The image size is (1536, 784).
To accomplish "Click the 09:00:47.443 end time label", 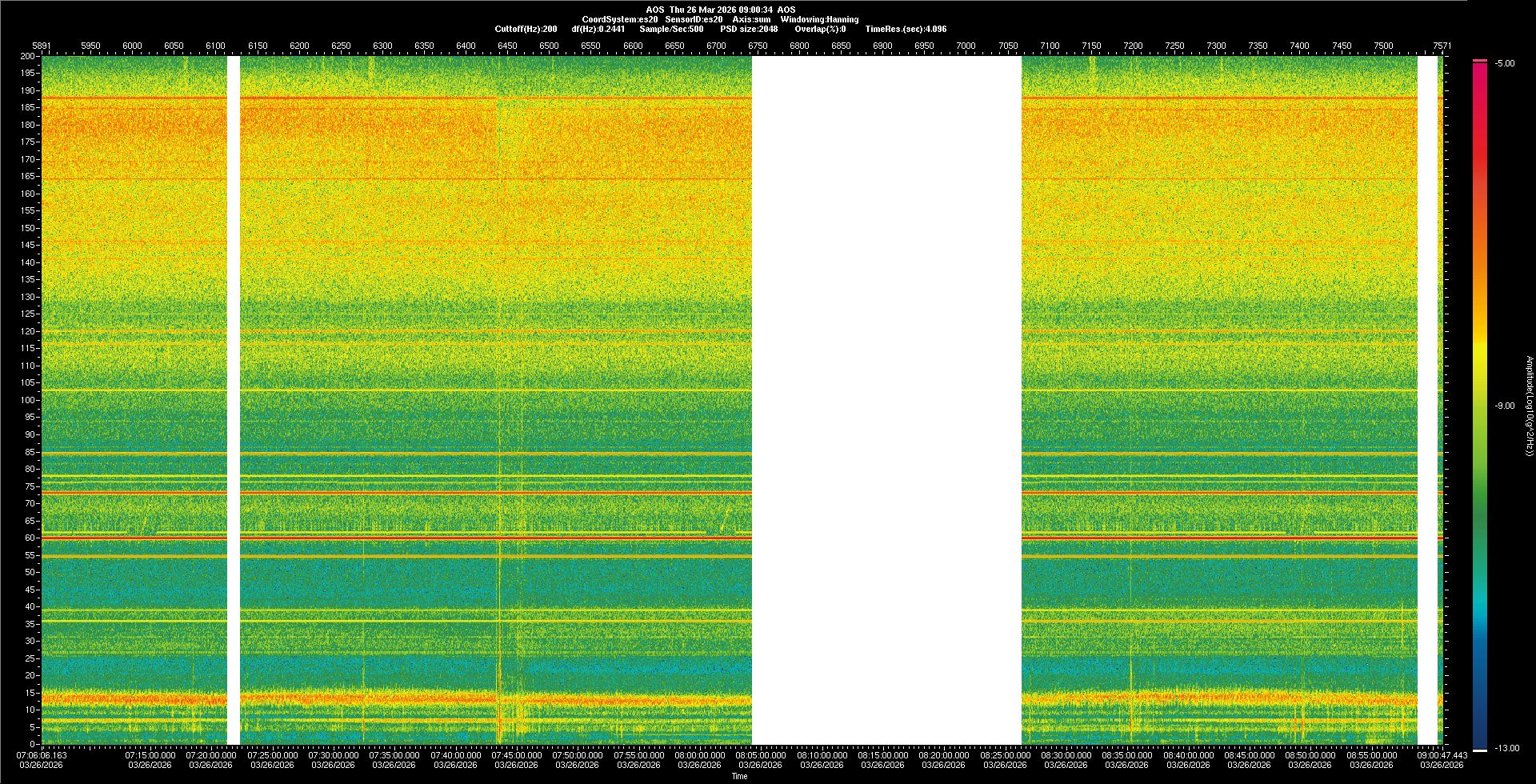I will pyautogui.click(x=1442, y=754).
